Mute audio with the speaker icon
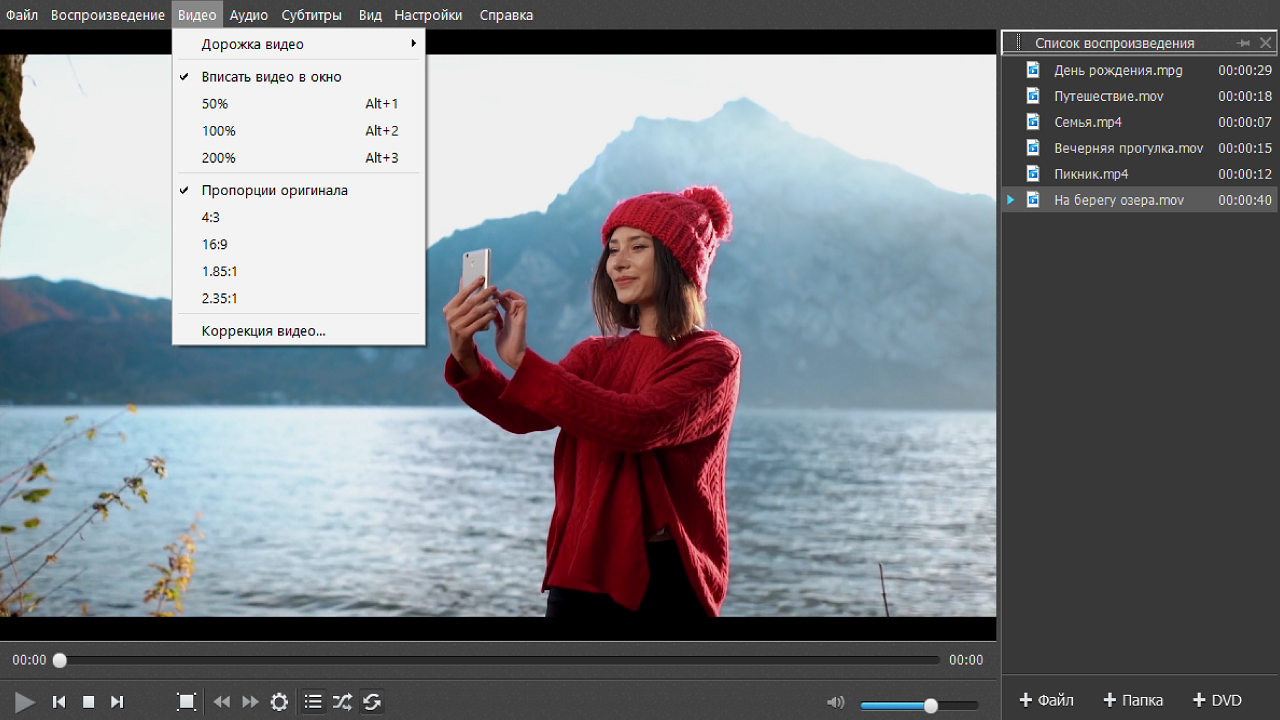This screenshot has width=1280, height=720. pos(836,703)
